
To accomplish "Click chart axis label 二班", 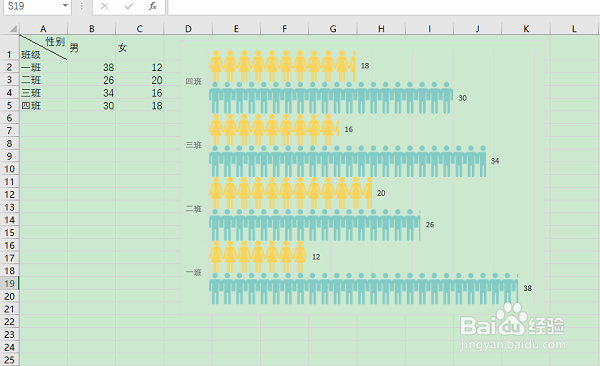I will [x=193, y=209].
